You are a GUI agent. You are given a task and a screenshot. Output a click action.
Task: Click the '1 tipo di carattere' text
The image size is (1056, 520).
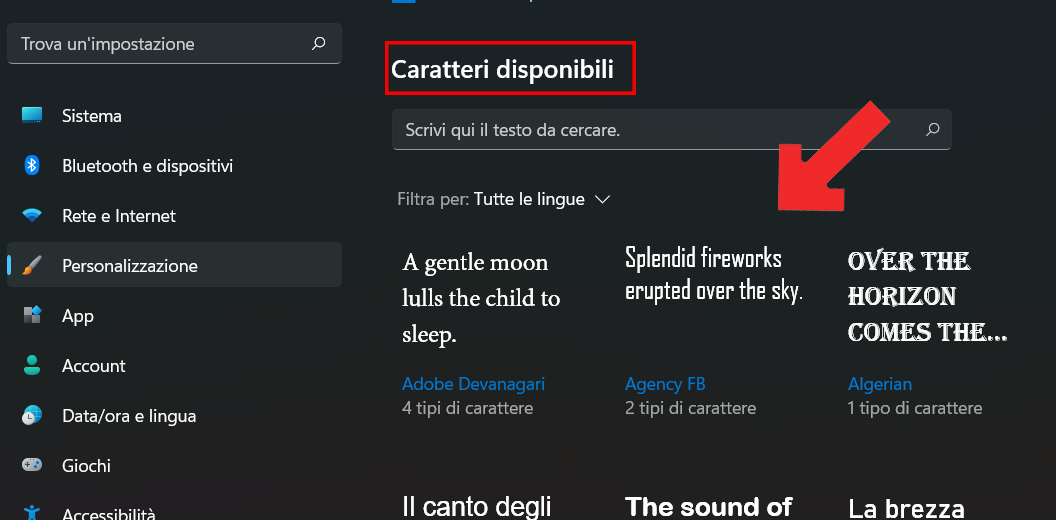click(915, 408)
